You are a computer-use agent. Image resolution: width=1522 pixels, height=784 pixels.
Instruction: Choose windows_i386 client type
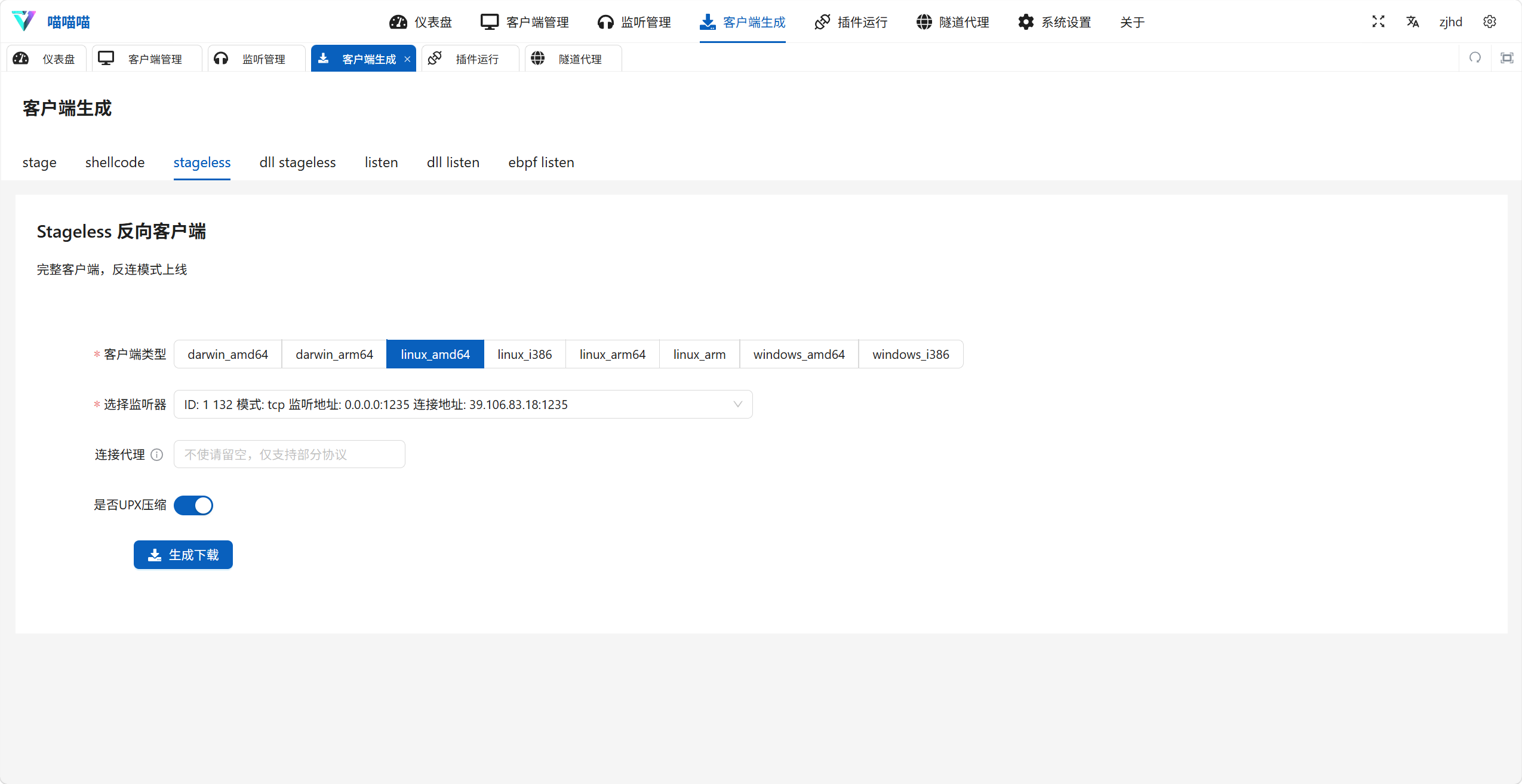(911, 354)
